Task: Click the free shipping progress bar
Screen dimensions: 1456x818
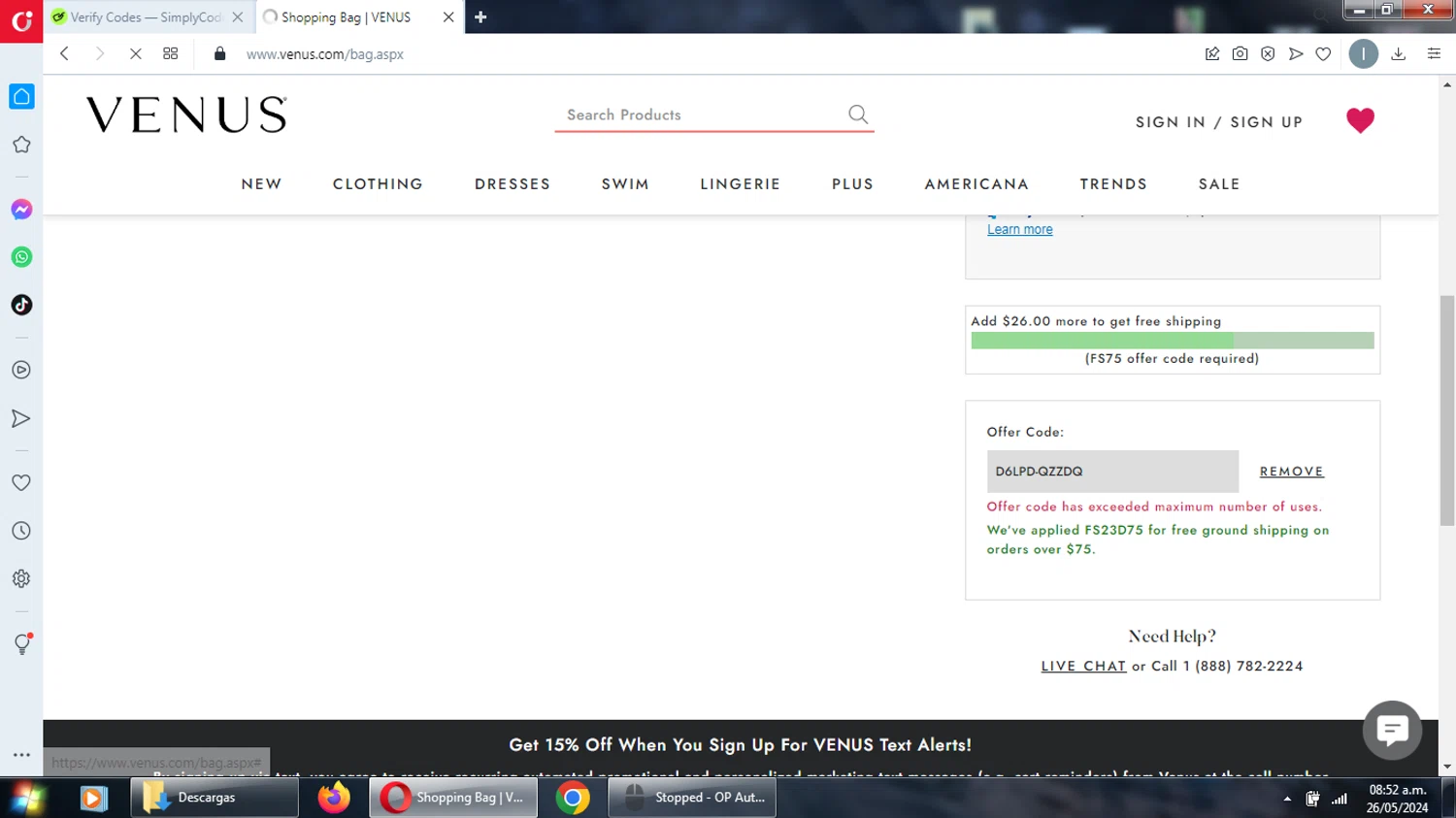Action: (x=1173, y=341)
